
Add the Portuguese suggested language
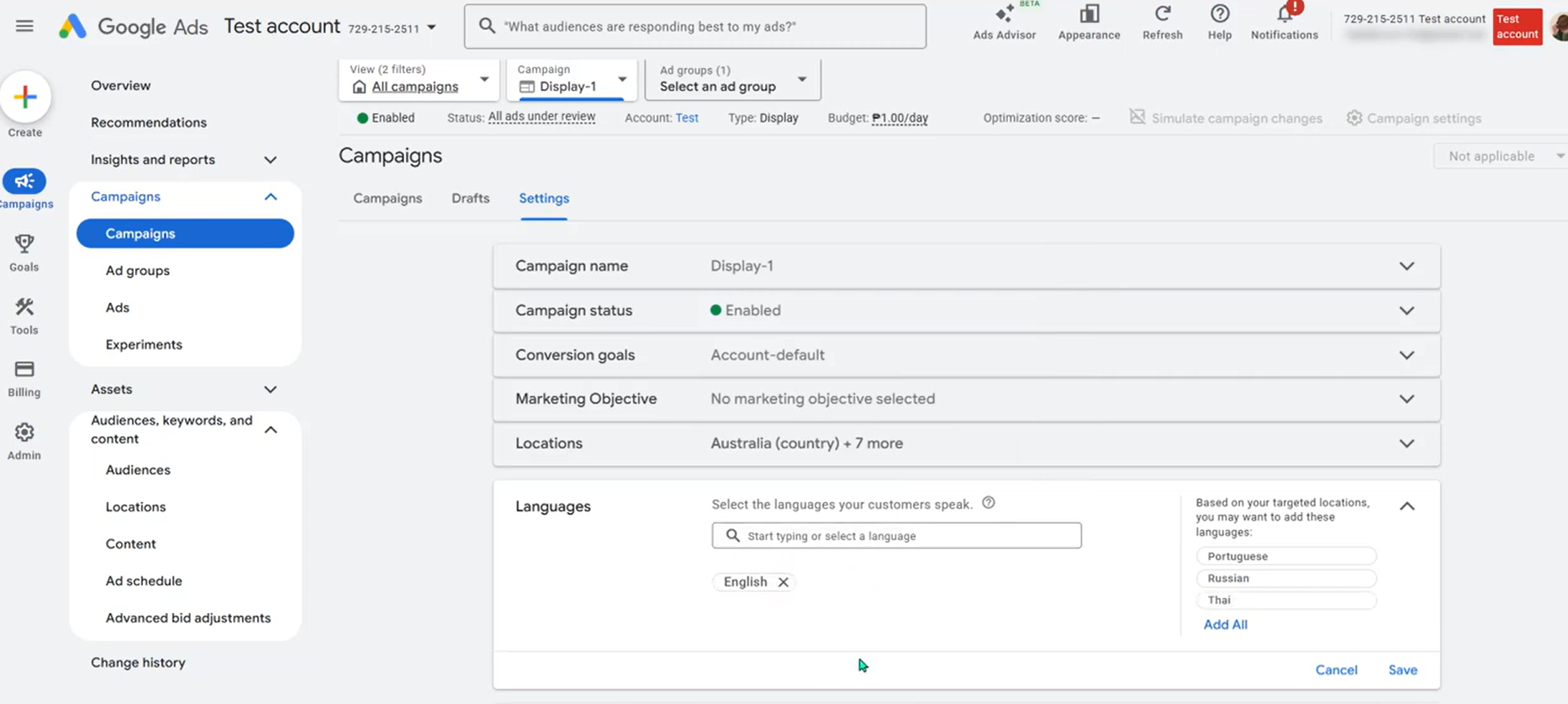tap(1286, 556)
